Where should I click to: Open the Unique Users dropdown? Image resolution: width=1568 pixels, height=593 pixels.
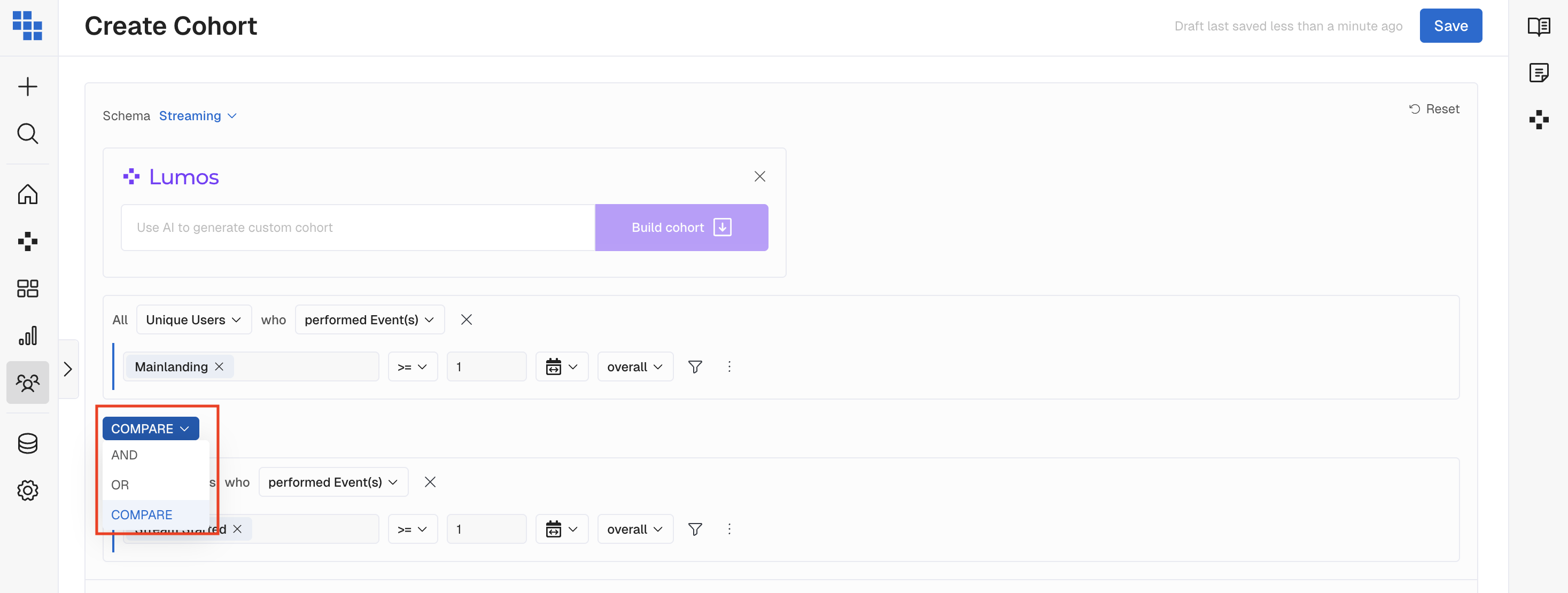pyautogui.click(x=193, y=320)
